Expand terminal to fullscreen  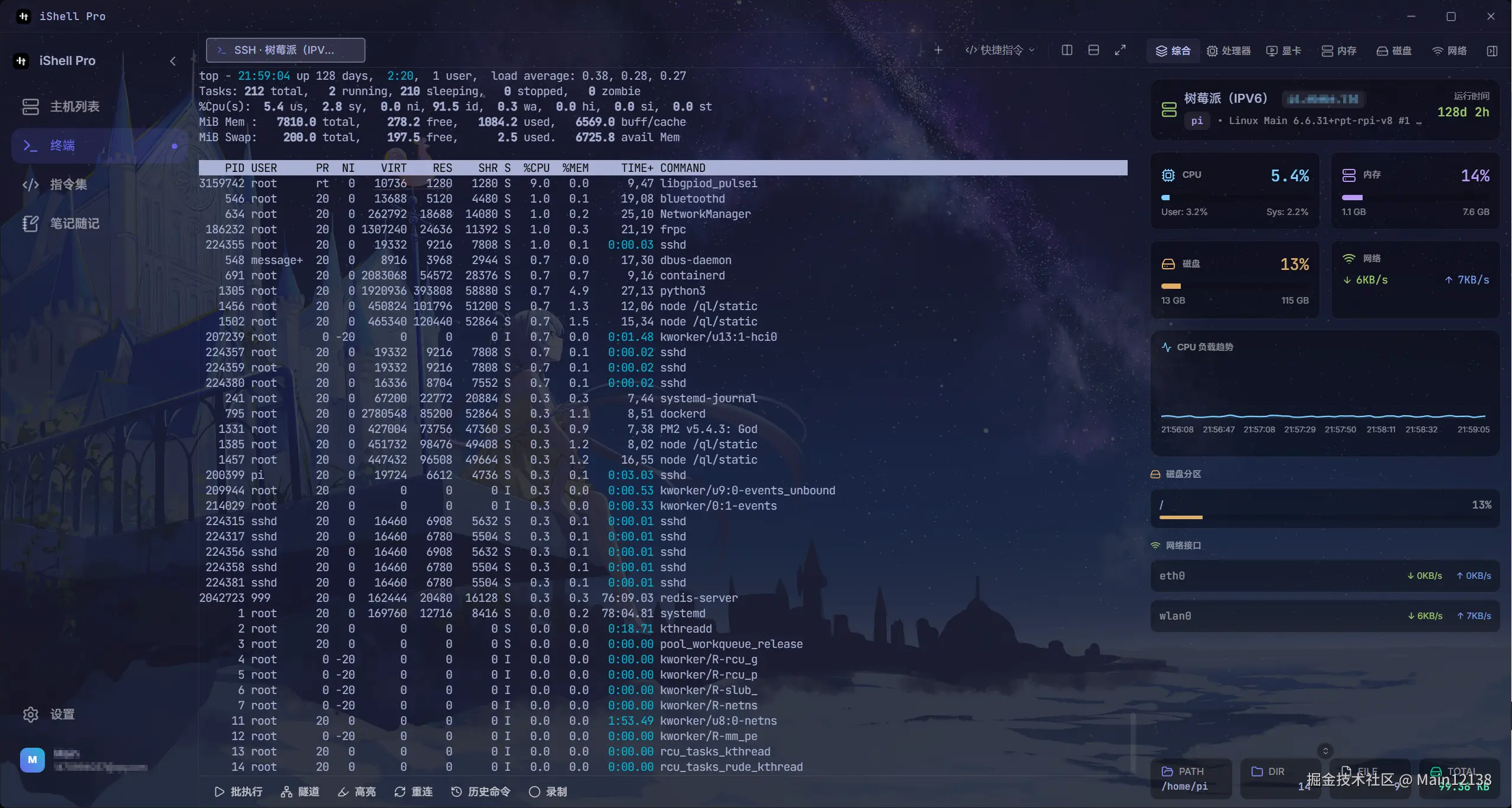click(x=1120, y=50)
